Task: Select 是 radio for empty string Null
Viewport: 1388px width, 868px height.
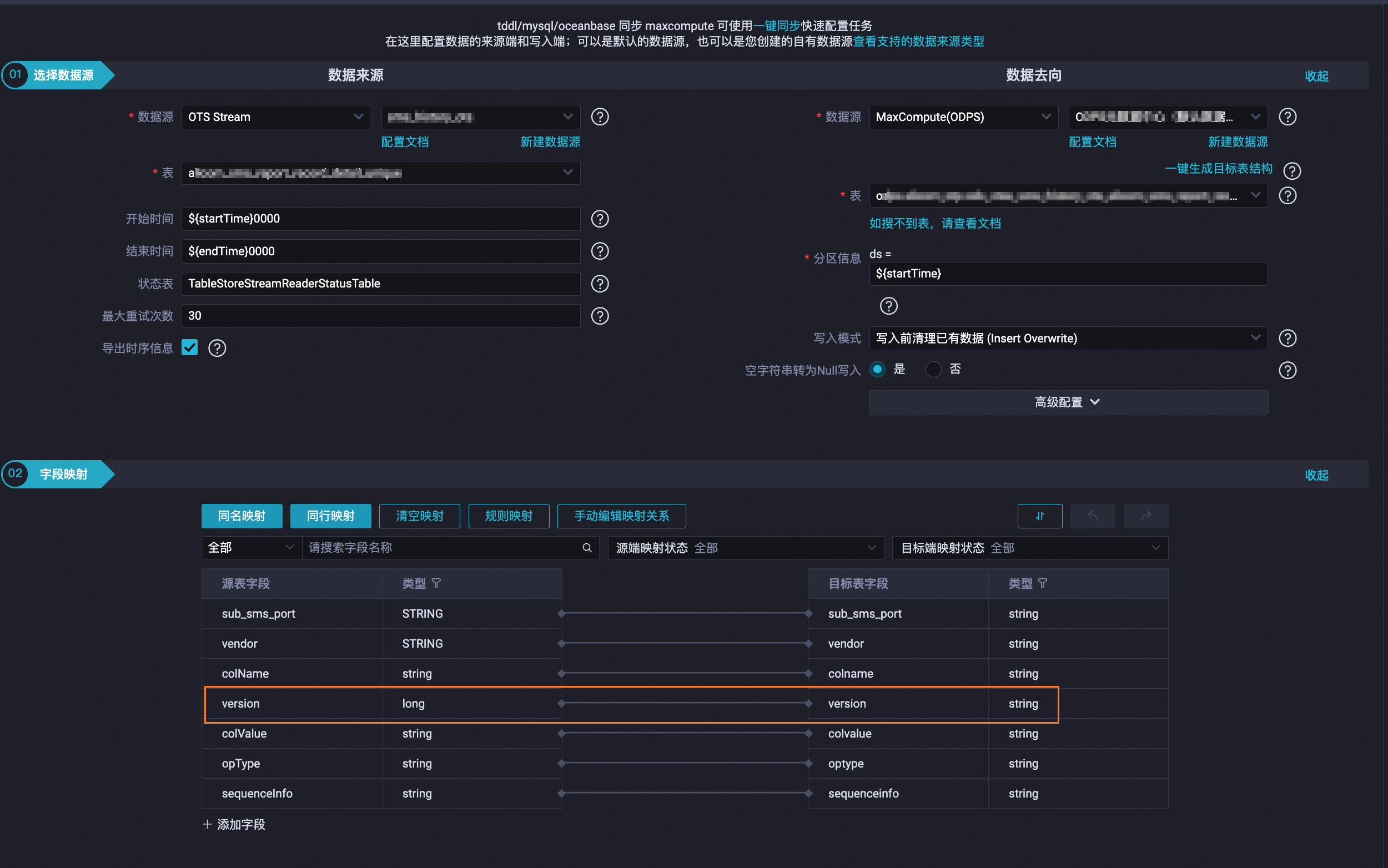Action: click(x=877, y=369)
